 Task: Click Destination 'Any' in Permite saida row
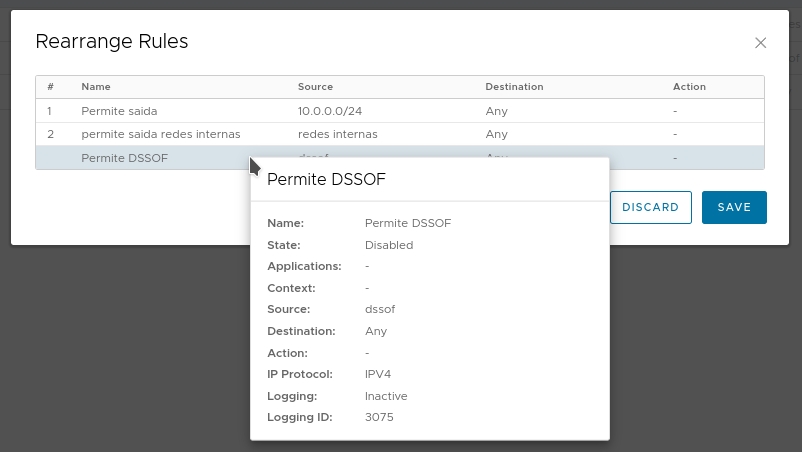click(x=496, y=110)
